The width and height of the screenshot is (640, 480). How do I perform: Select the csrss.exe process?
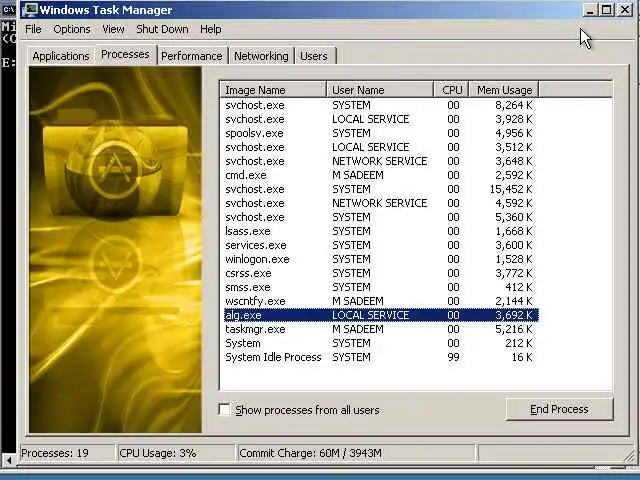(381, 273)
